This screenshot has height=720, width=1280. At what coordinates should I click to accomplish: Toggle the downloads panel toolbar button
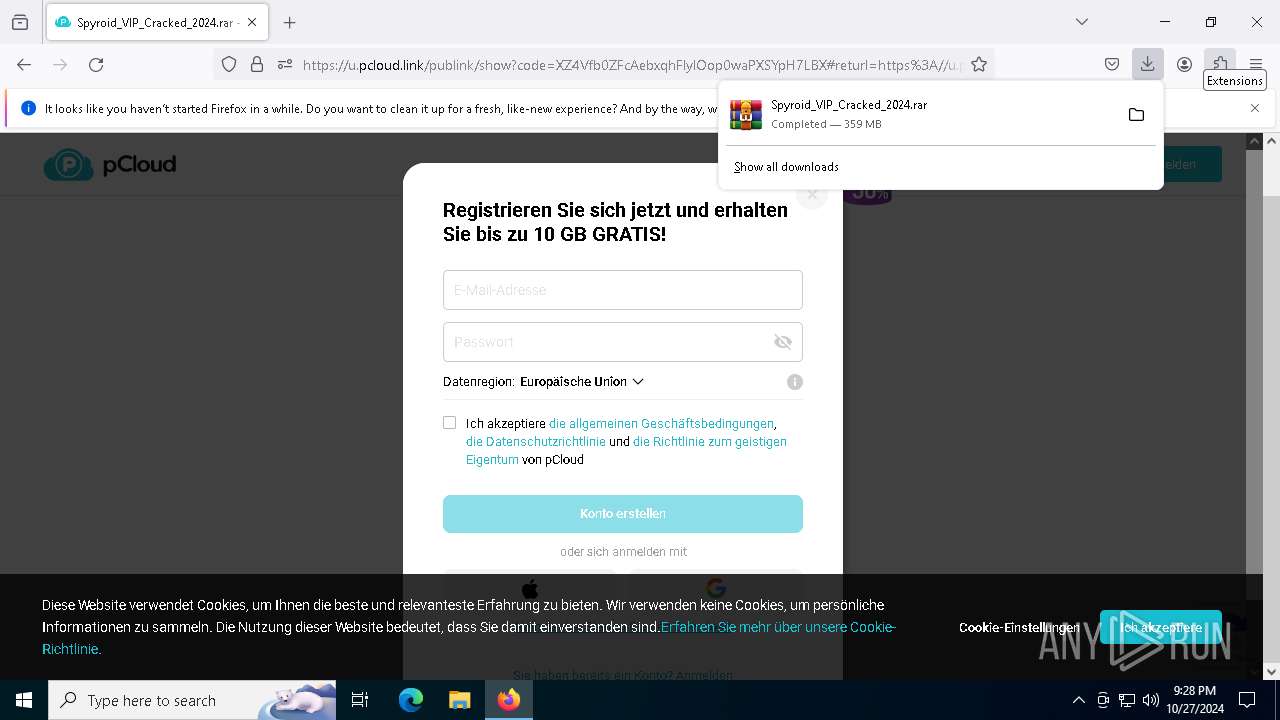pyautogui.click(x=1148, y=64)
